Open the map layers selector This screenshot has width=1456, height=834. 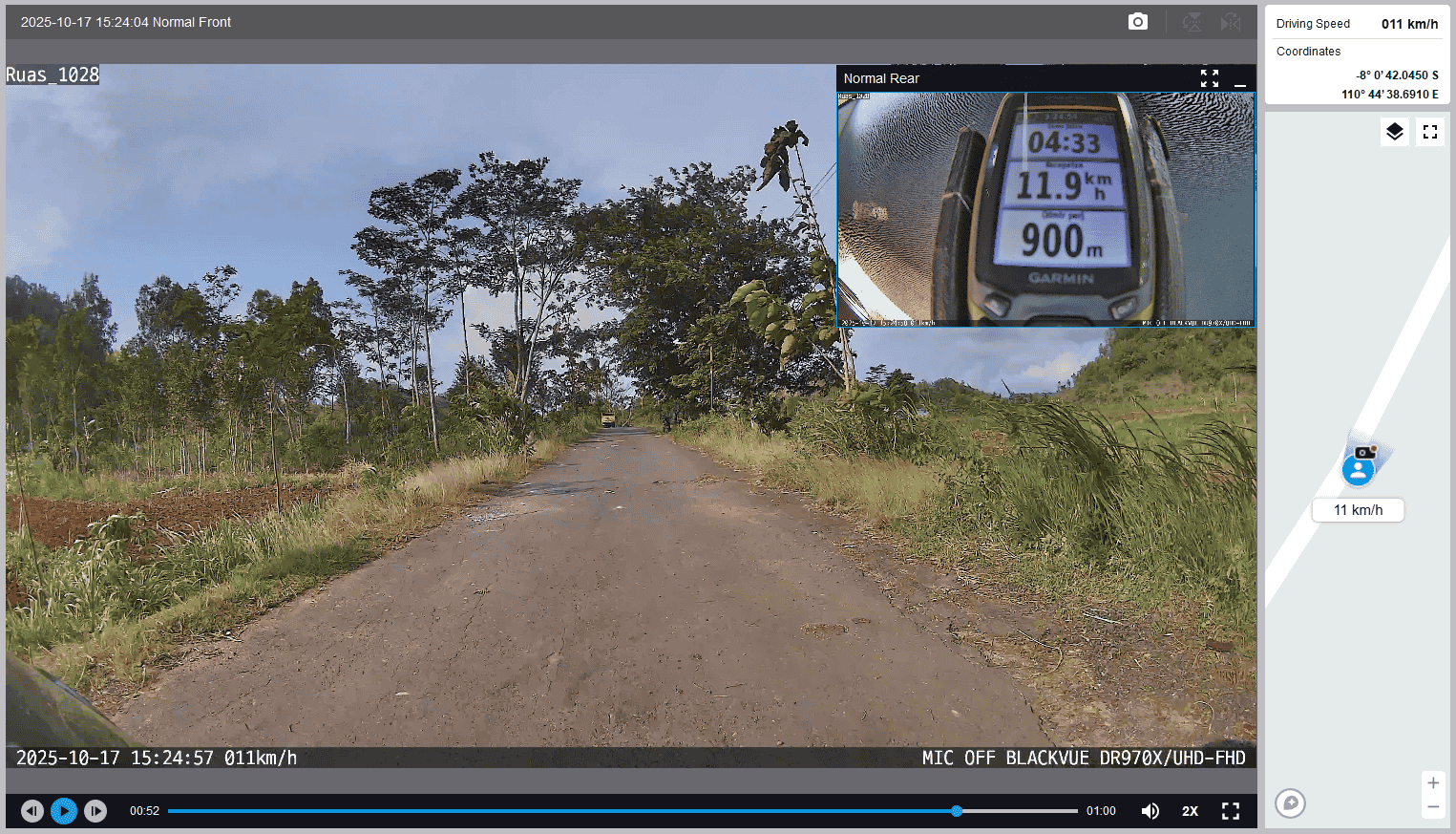pyautogui.click(x=1395, y=132)
